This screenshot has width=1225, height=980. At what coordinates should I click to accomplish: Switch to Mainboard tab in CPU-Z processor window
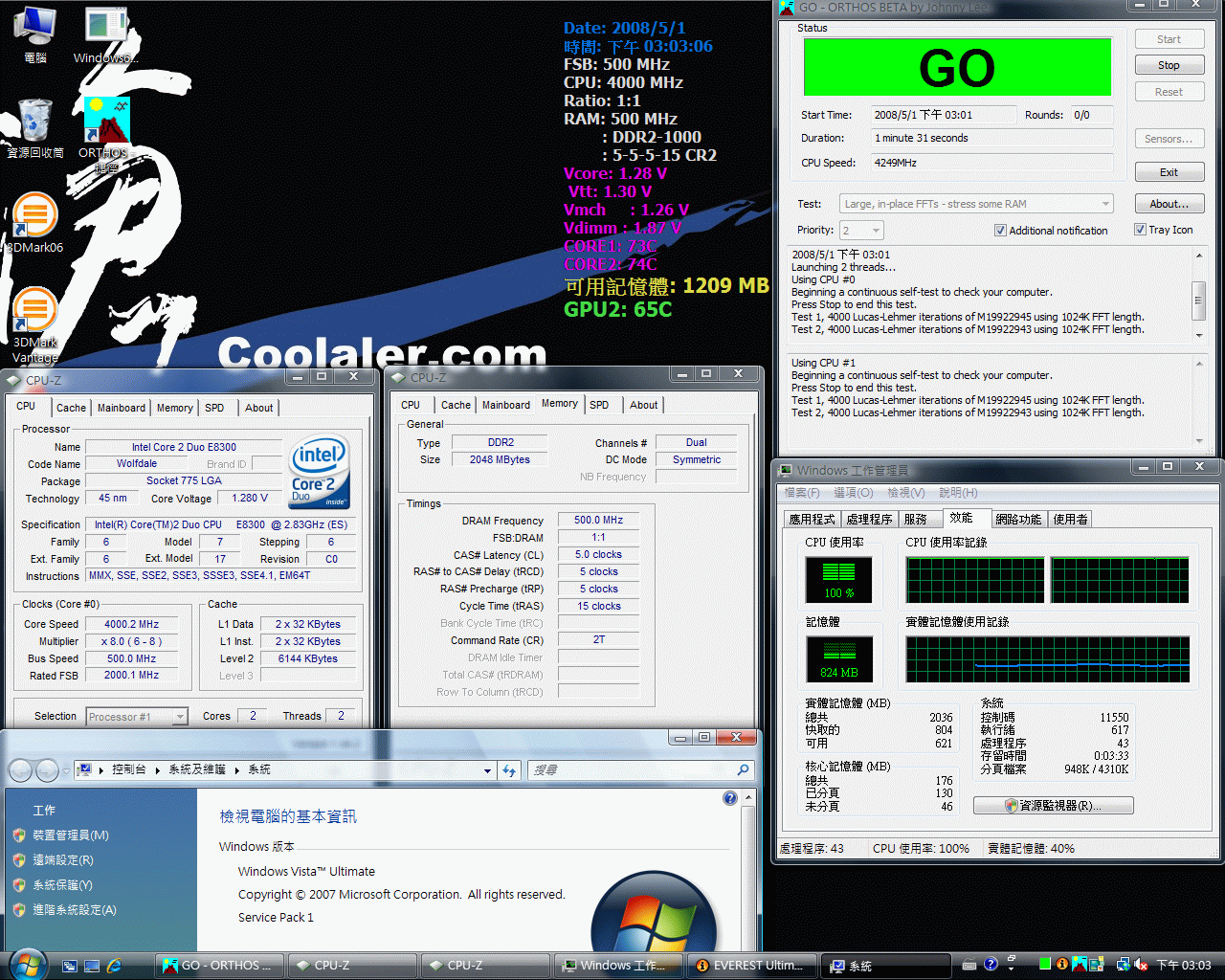[122, 408]
